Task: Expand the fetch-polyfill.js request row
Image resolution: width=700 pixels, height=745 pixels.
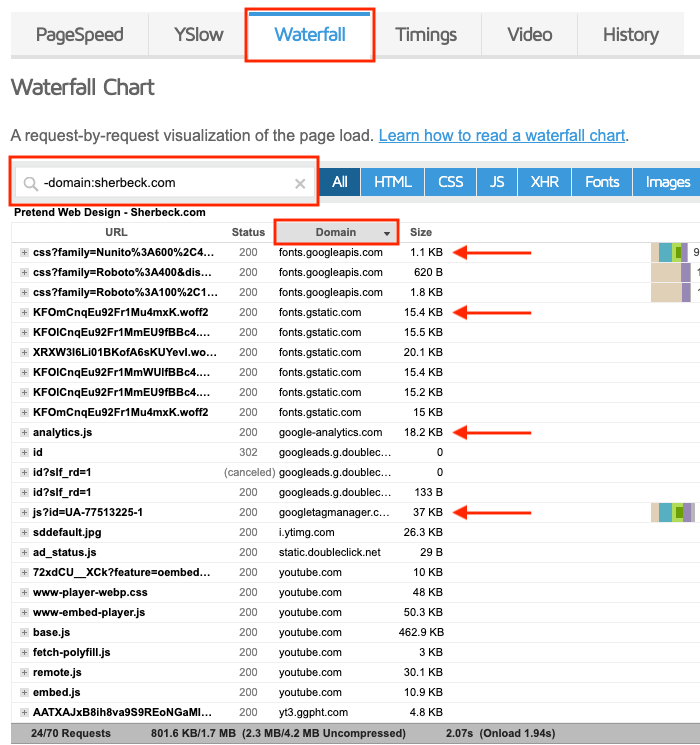Action: [x=24, y=652]
